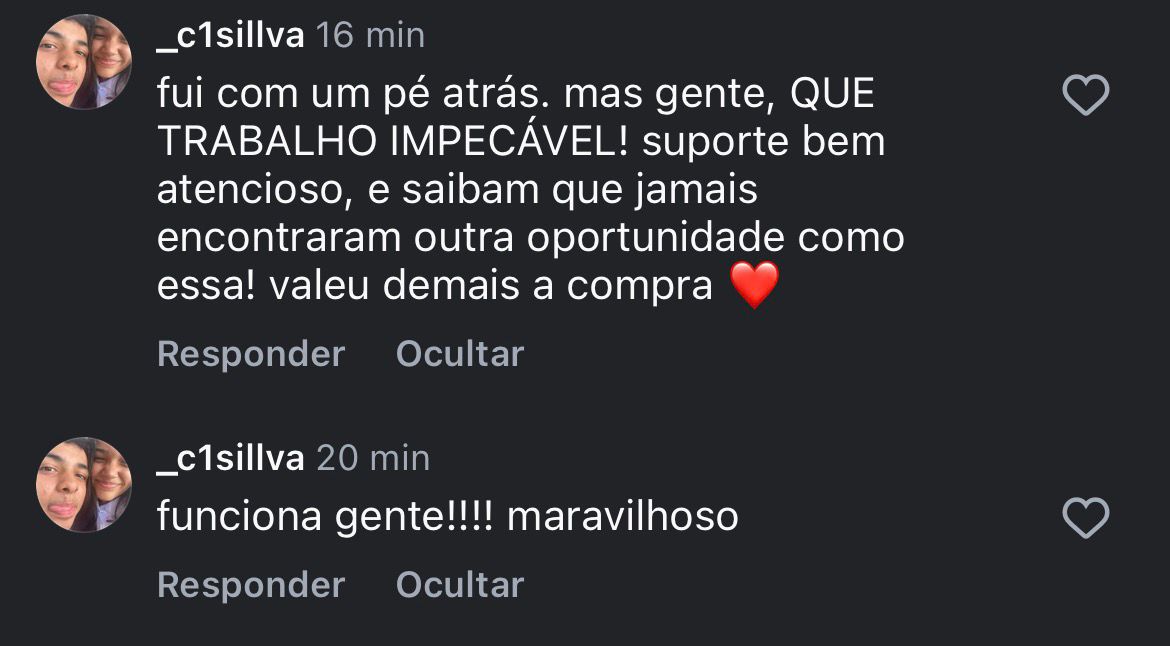Click the red heart emoji in comment

[x=755, y=287]
